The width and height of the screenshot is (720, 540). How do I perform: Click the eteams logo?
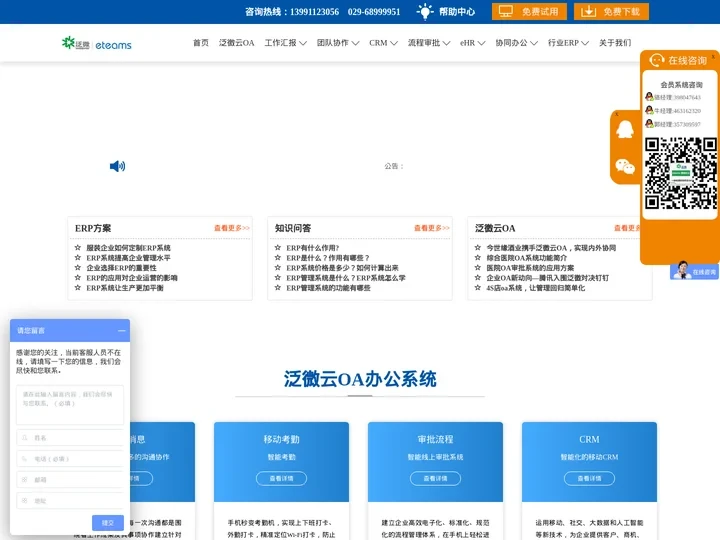pyautogui.click(x=97, y=44)
